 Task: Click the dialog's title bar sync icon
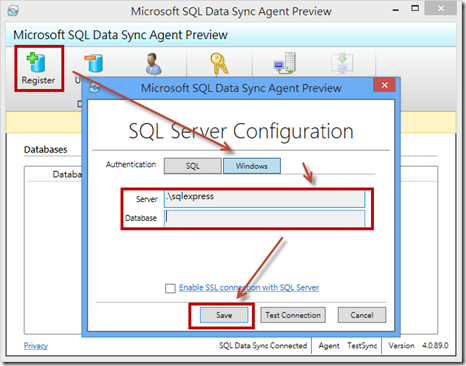95,88
